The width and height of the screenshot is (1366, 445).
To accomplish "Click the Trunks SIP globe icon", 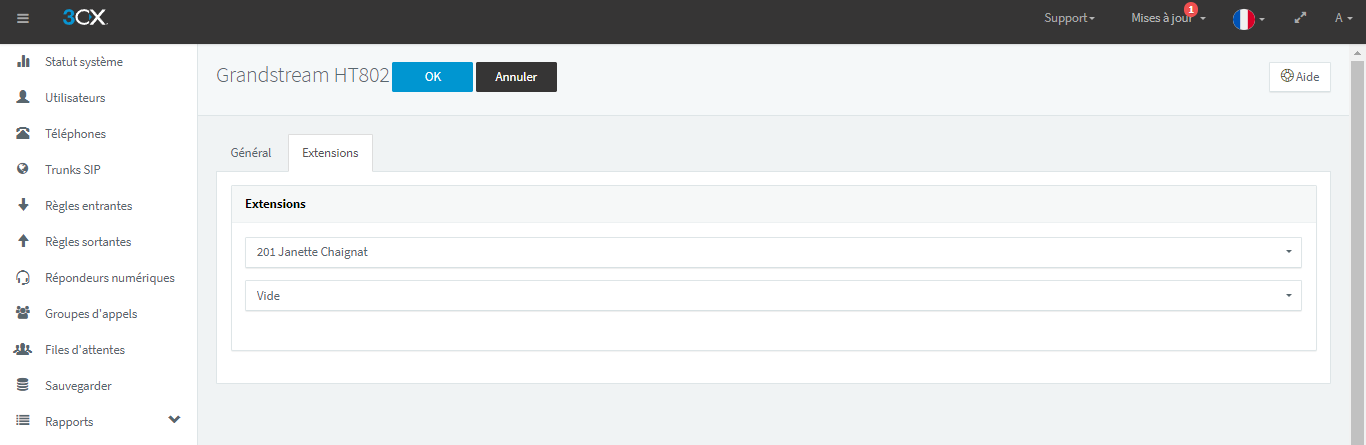I will pos(23,170).
